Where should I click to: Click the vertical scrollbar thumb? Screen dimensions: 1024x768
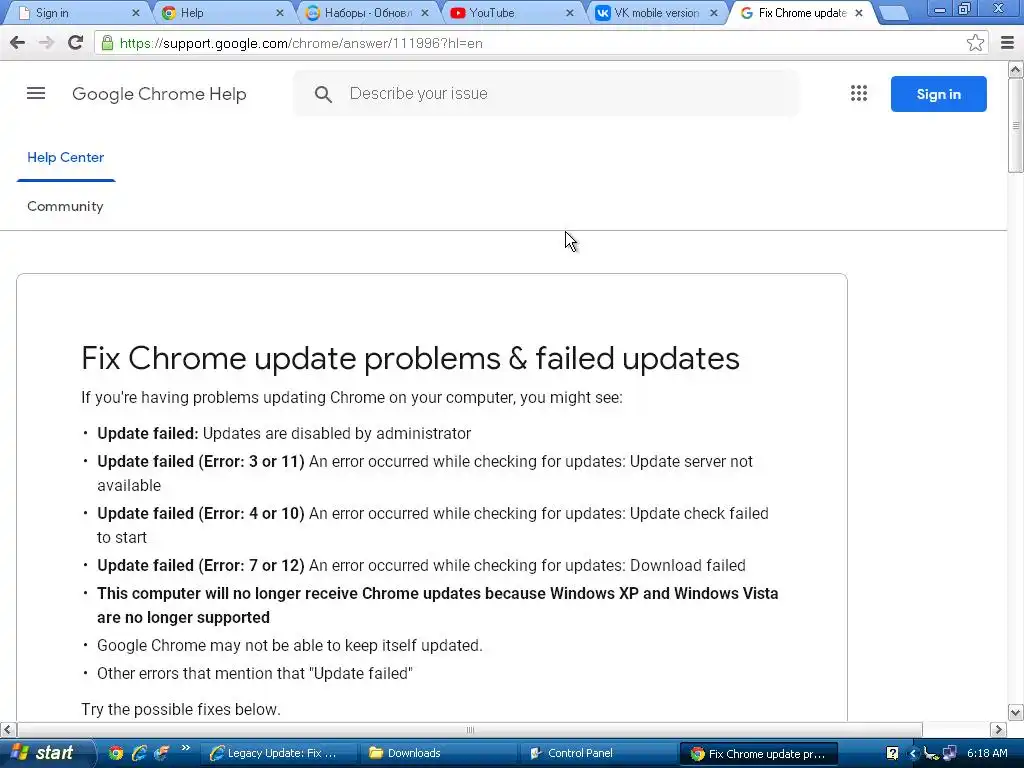[x=1016, y=125]
